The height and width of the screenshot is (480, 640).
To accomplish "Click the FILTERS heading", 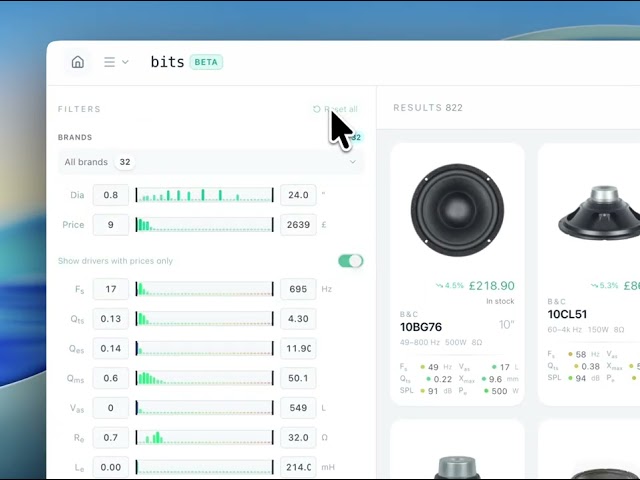I will coord(79,109).
